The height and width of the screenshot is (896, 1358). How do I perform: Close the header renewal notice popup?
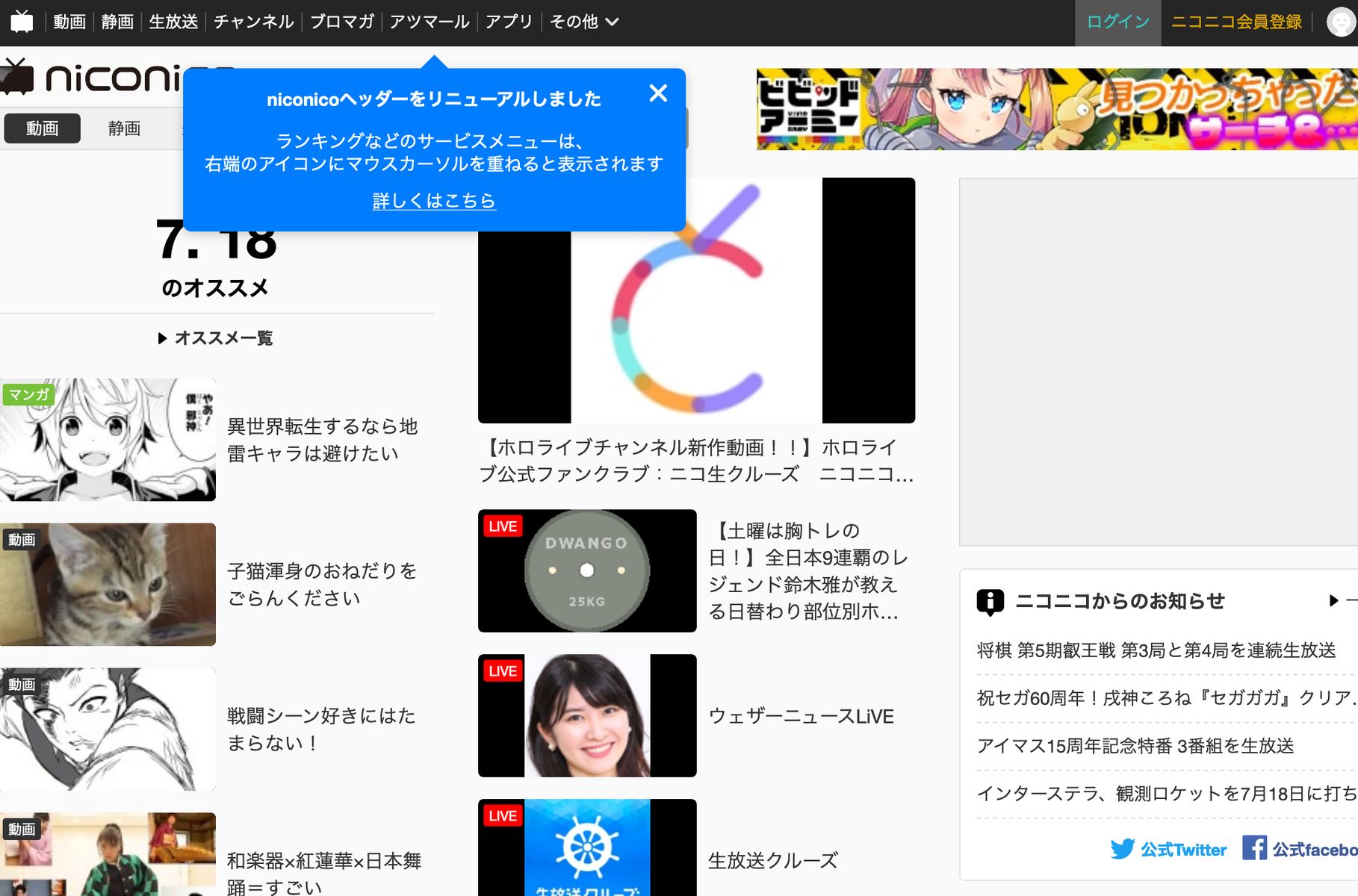point(658,93)
